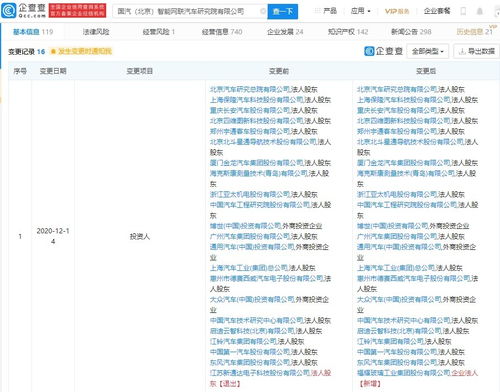
Task: Open 厦门金龙汽车集团 link in 变更前 column
Action: click(x=257, y=163)
